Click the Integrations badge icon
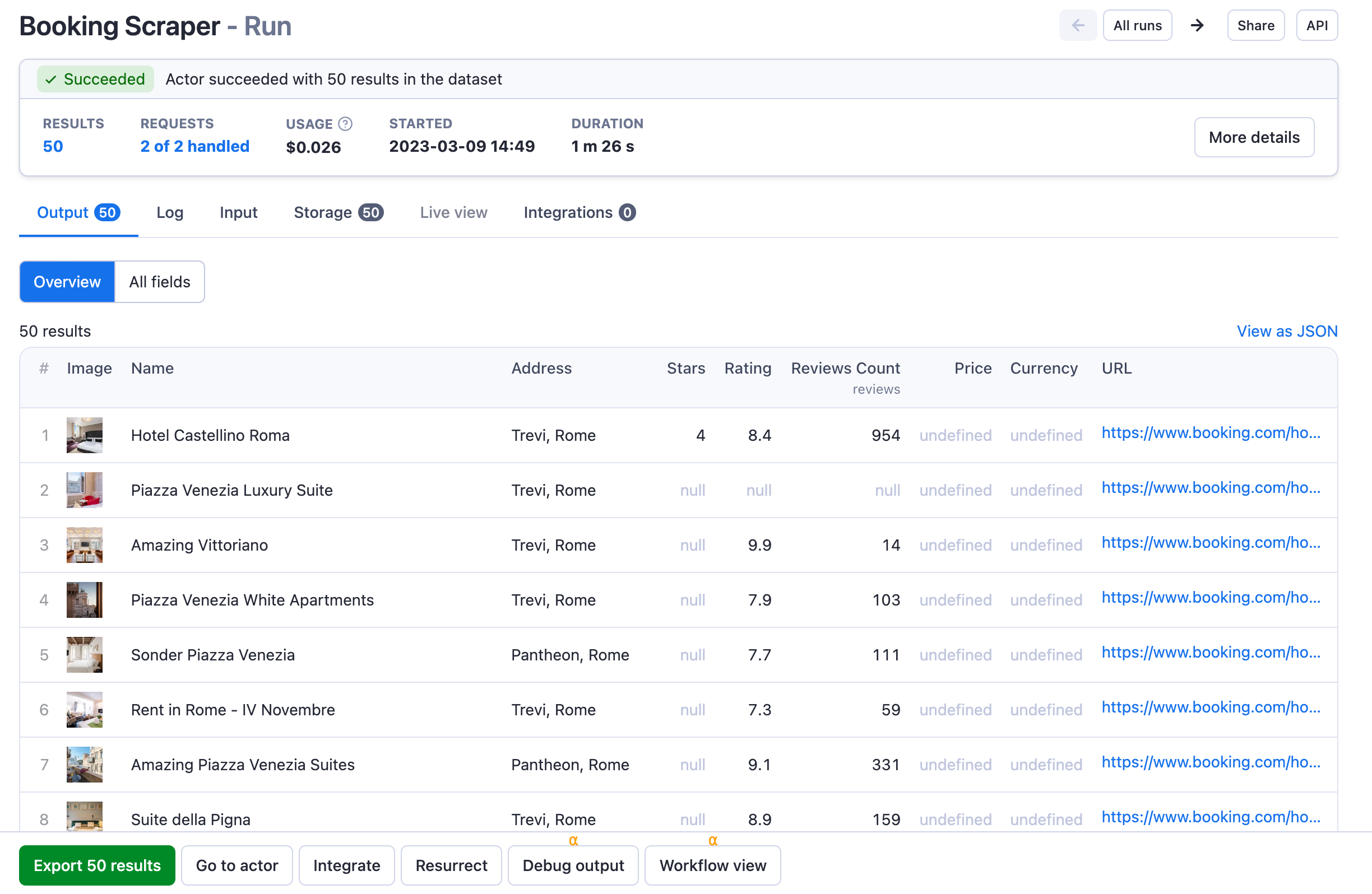Viewport: 1372px width, 894px height. pos(628,211)
